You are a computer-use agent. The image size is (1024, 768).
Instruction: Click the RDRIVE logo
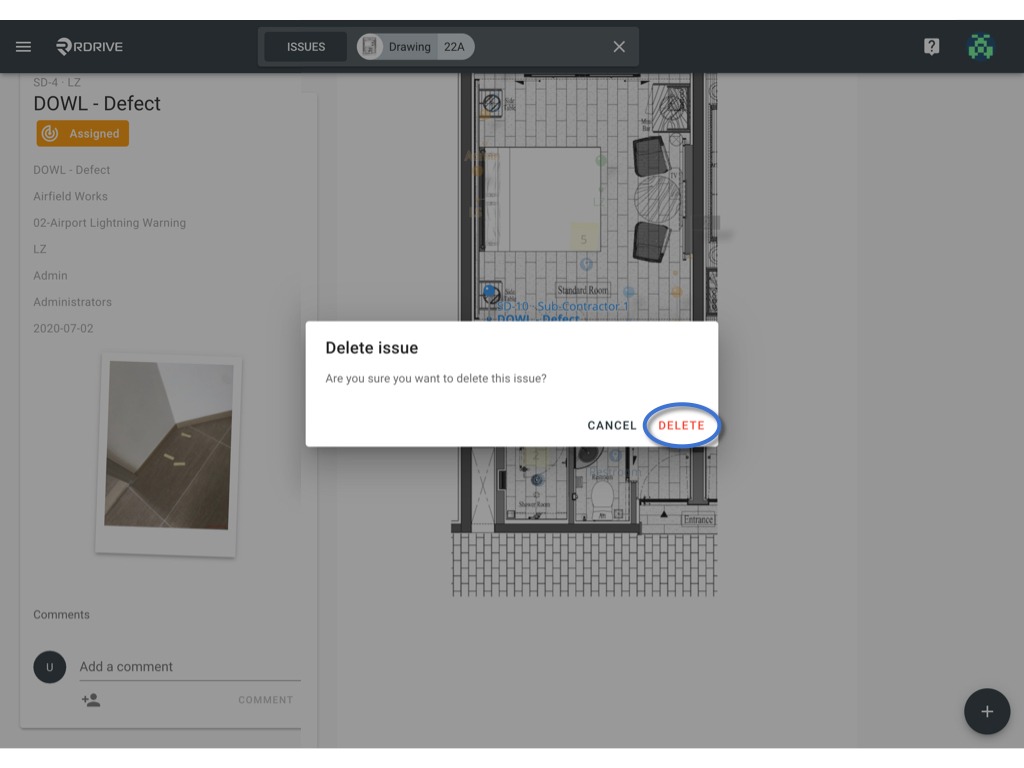(x=89, y=46)
